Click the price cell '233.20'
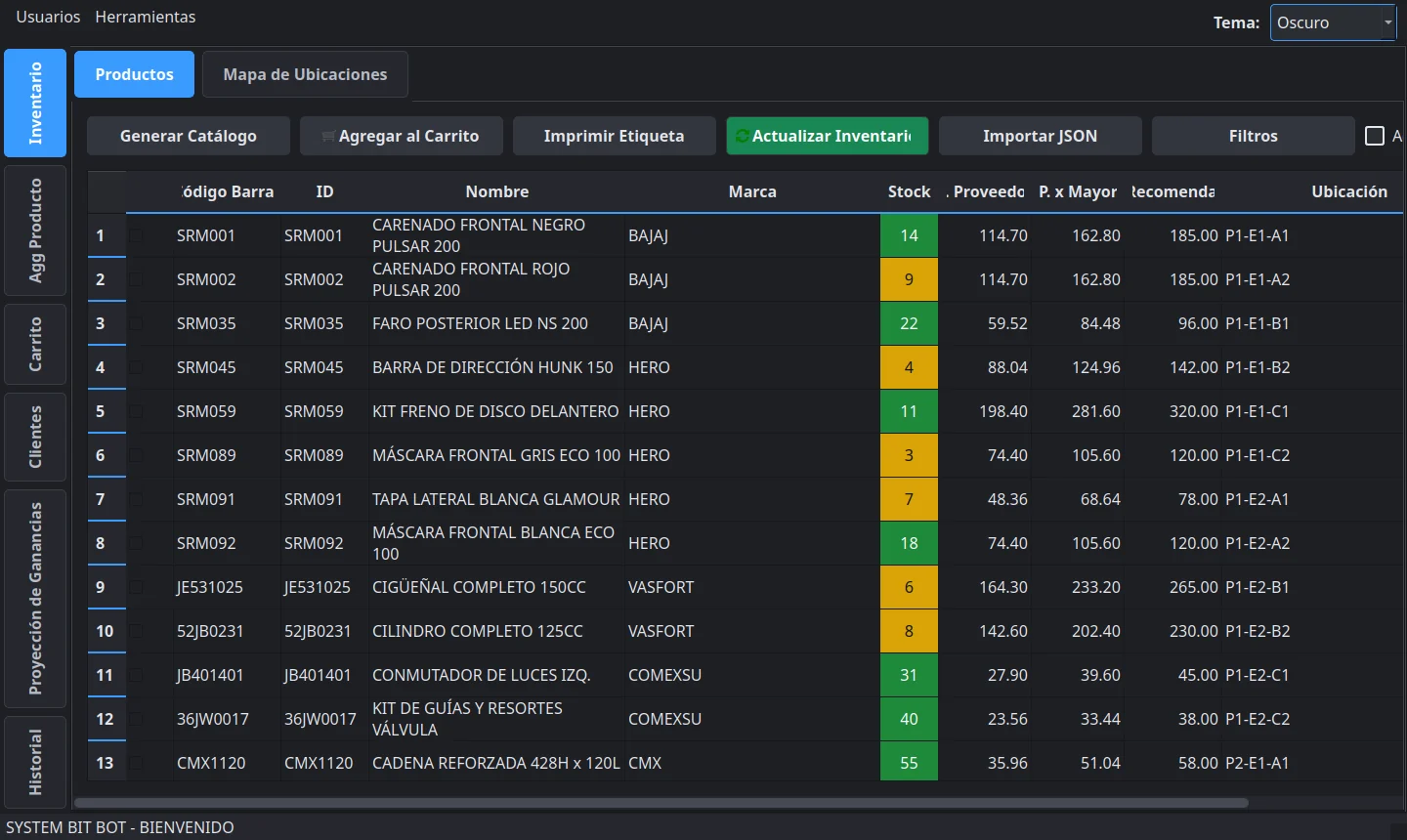Viewport: 1407px width, 840px height. tap(1078, 587)
